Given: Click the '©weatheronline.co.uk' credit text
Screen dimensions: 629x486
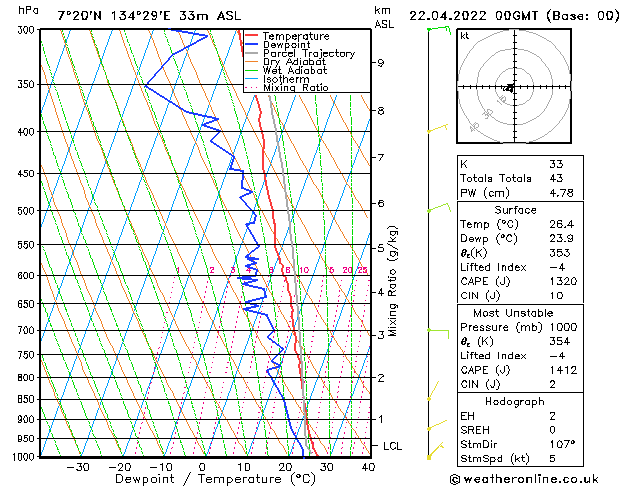Looking at the screenshot, I should 524,479.
